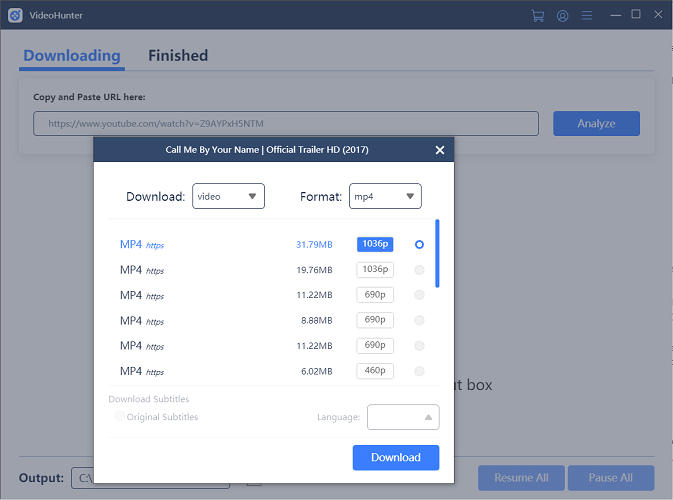Viewport: 673px width, 500px height.
Task: Open the subtitle Language dropdown
Action: (403, 417)
